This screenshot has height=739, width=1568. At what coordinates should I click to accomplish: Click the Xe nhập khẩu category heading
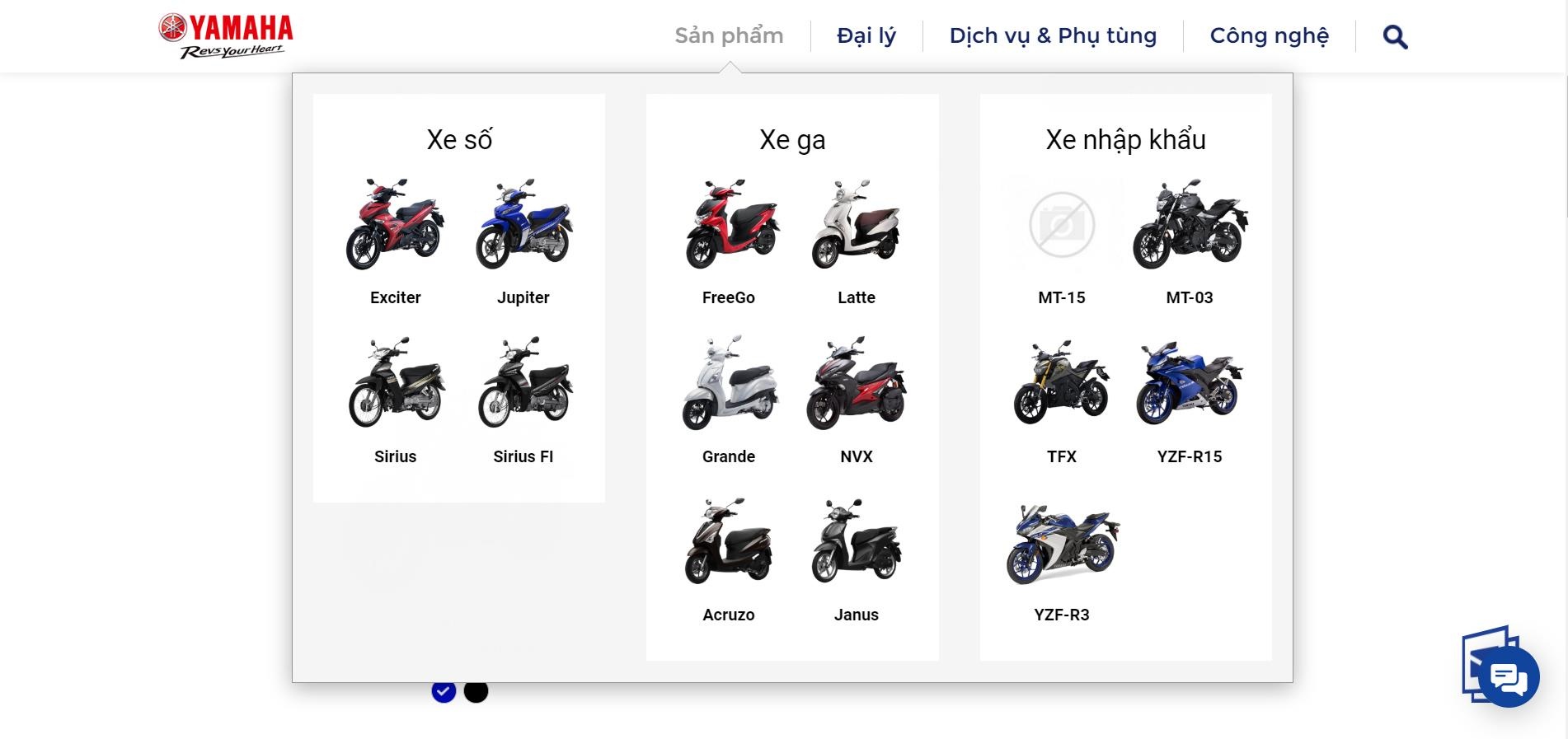tap(1125, 139)
